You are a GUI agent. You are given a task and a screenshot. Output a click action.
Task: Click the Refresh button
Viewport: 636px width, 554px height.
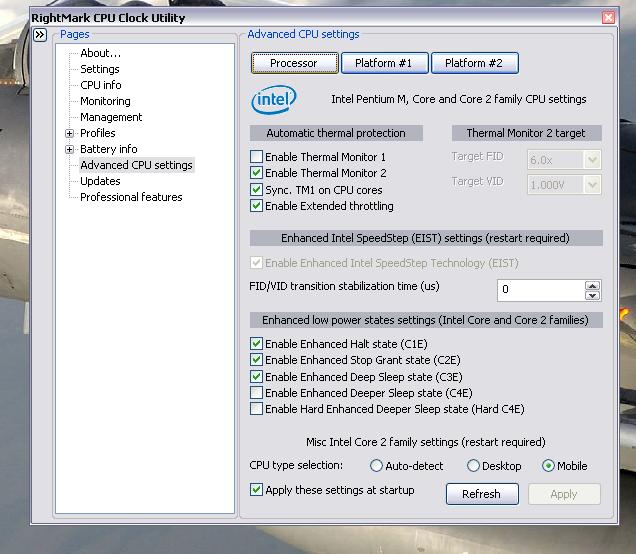click(482, 494)
